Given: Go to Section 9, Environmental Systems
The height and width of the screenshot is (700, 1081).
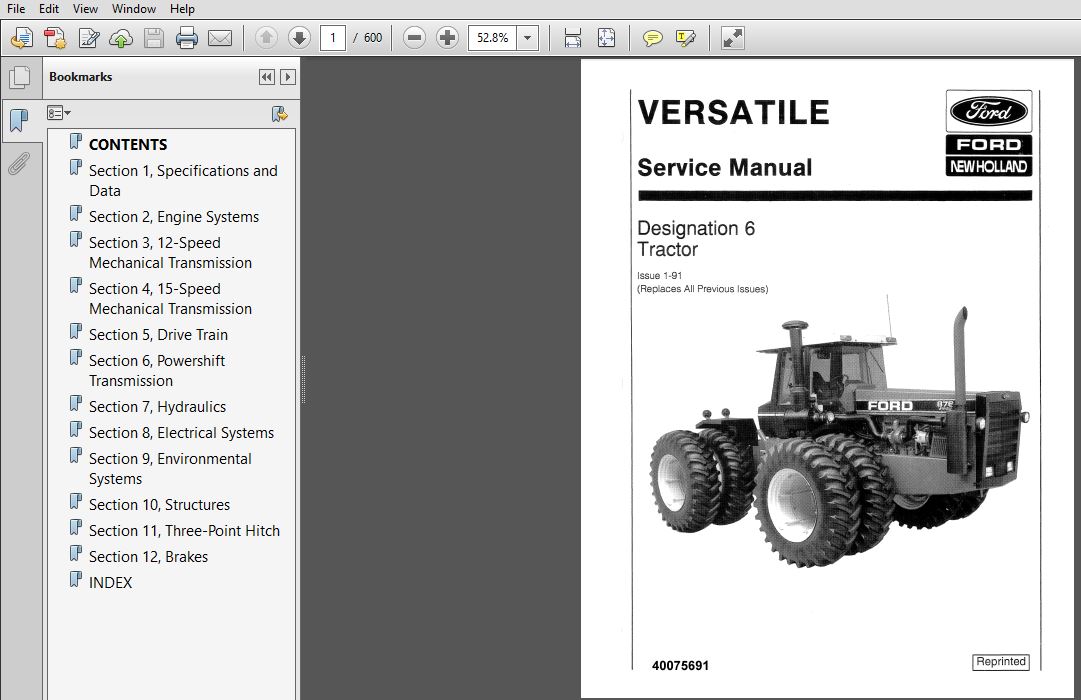Looking at the screenshot, I should click(170, 469).
